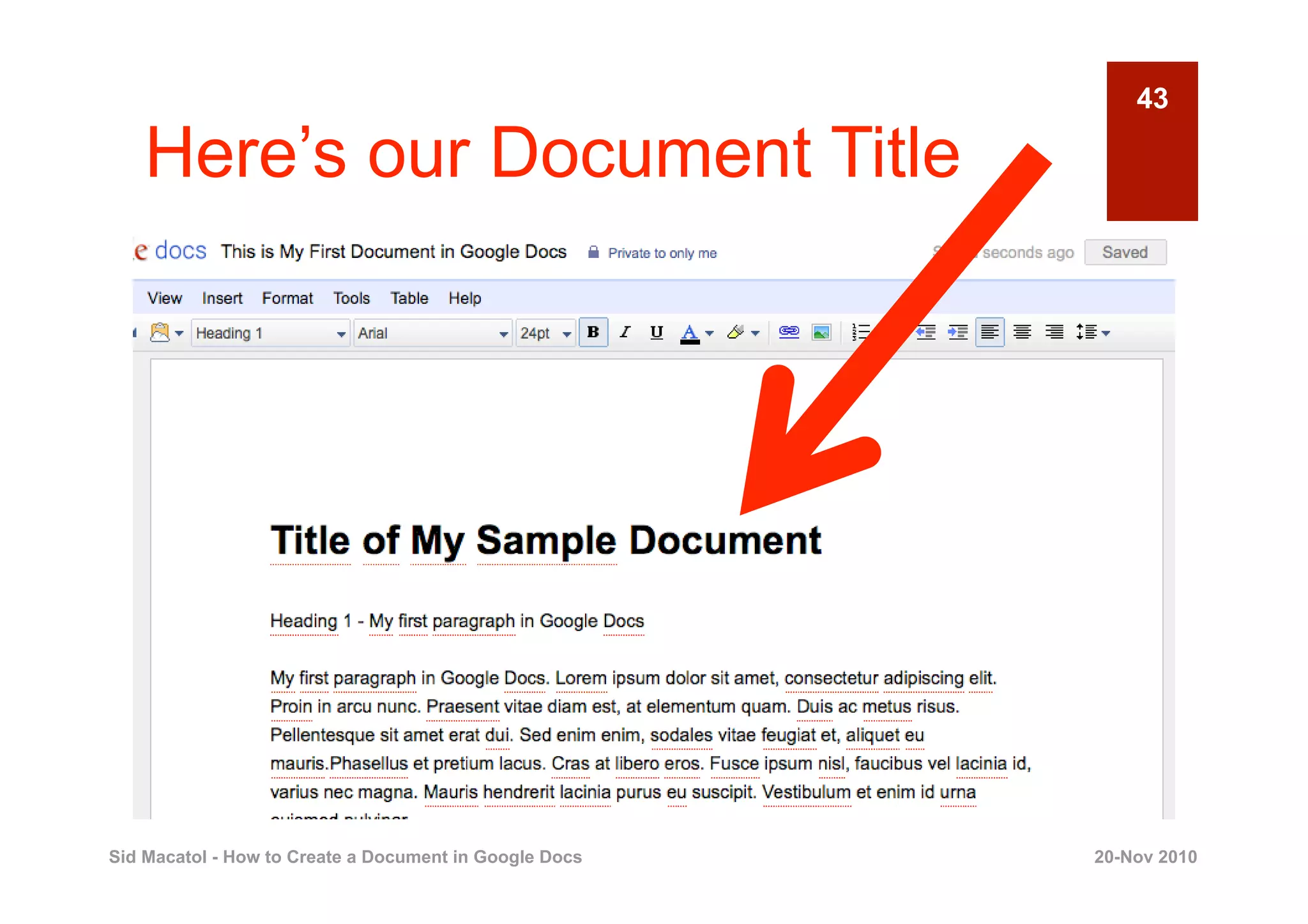Open the Help menu
Screen dimensions: 1308x924
point(465,298)
